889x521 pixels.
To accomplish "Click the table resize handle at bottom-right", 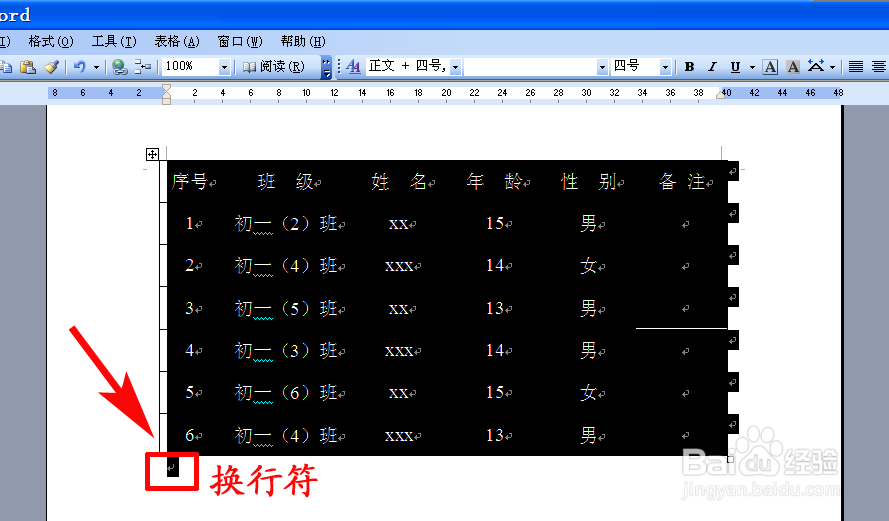I will point(730,459).
